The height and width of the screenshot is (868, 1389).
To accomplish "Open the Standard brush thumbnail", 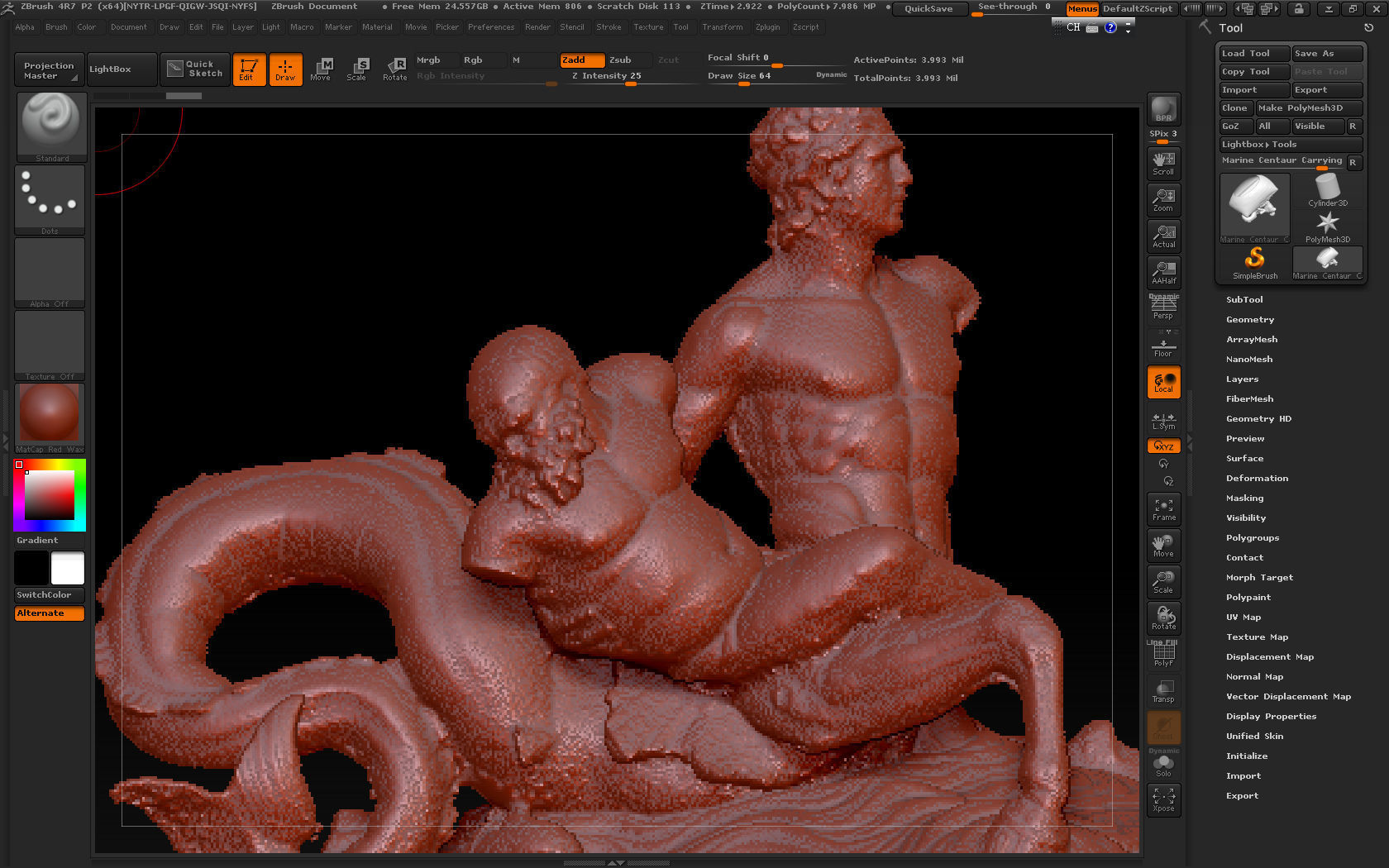I will [51, 127].
